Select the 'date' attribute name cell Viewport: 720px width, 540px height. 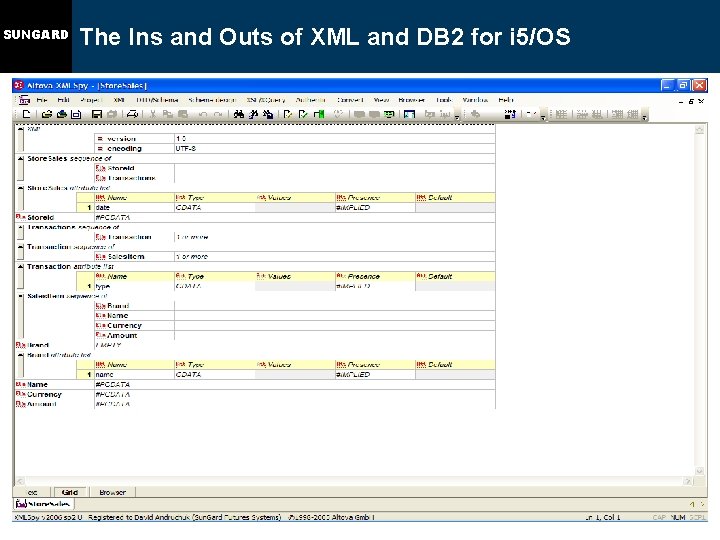pyautogui.click(x=134, y=208)
